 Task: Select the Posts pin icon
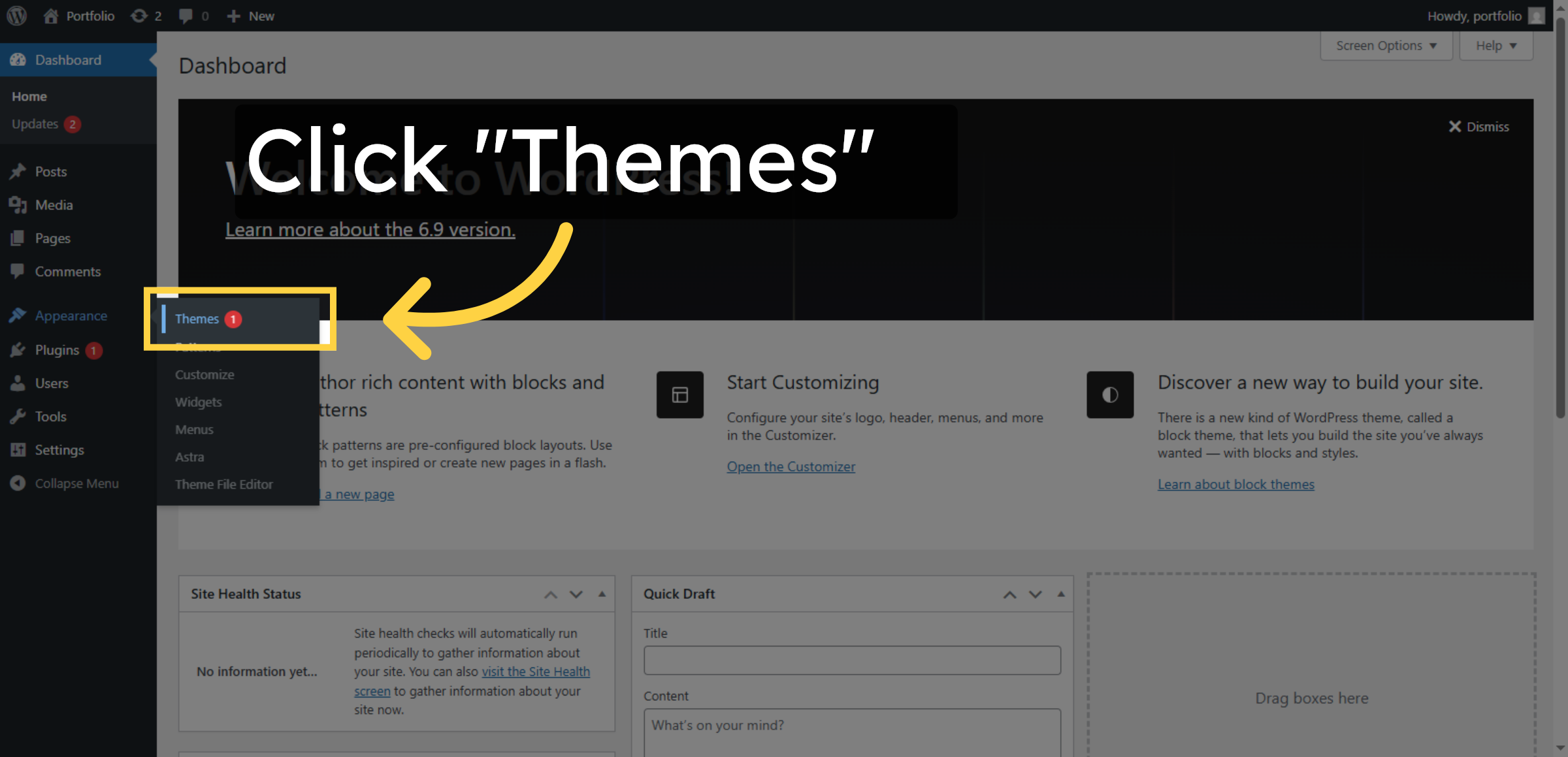coord(18,171)
